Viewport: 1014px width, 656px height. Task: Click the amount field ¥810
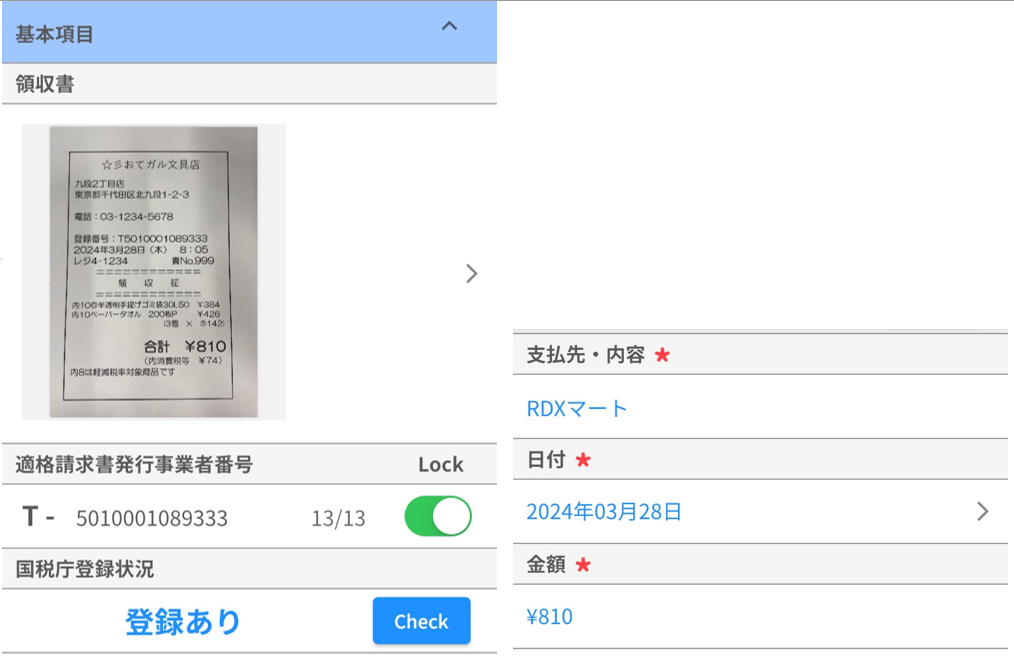click(550, 617)
